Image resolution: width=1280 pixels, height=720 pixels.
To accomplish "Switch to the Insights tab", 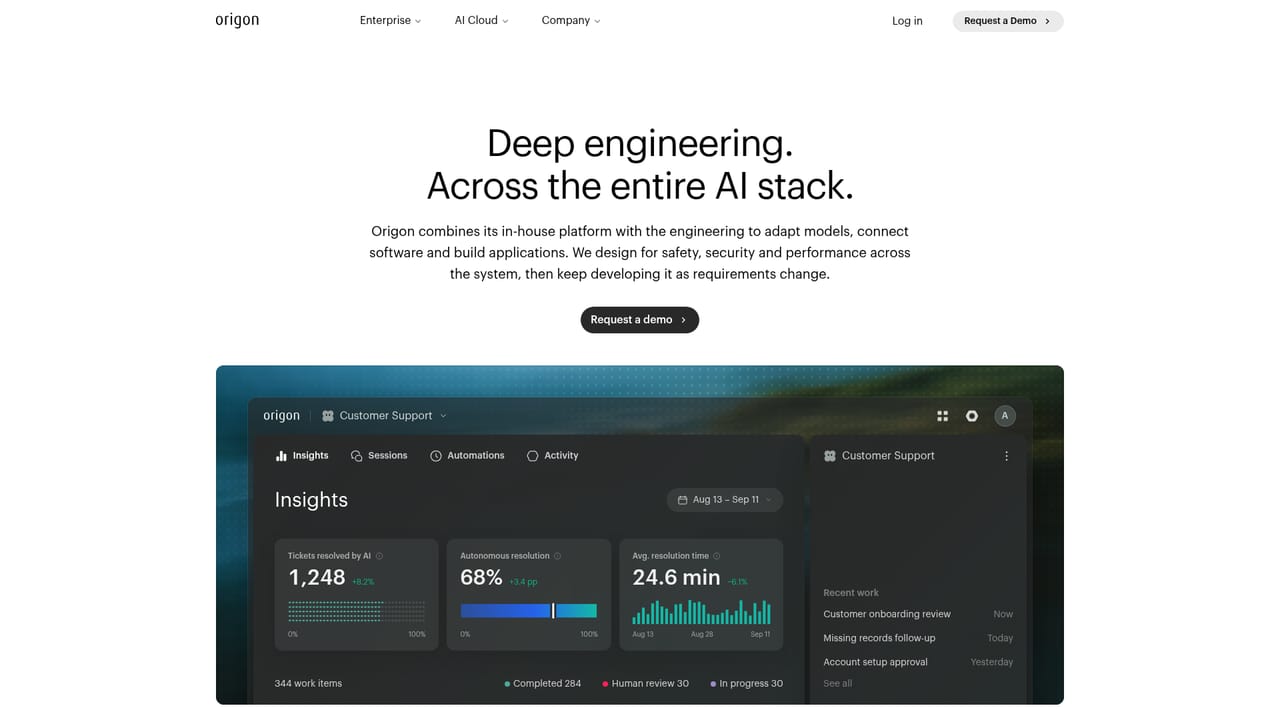I will [x=302, y=456].
